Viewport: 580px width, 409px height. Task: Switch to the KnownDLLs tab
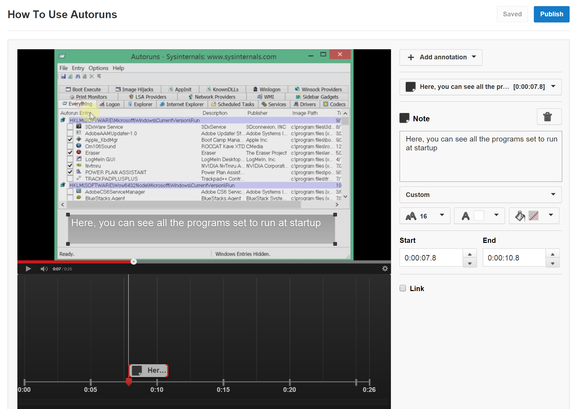click(x=222, y=89)
